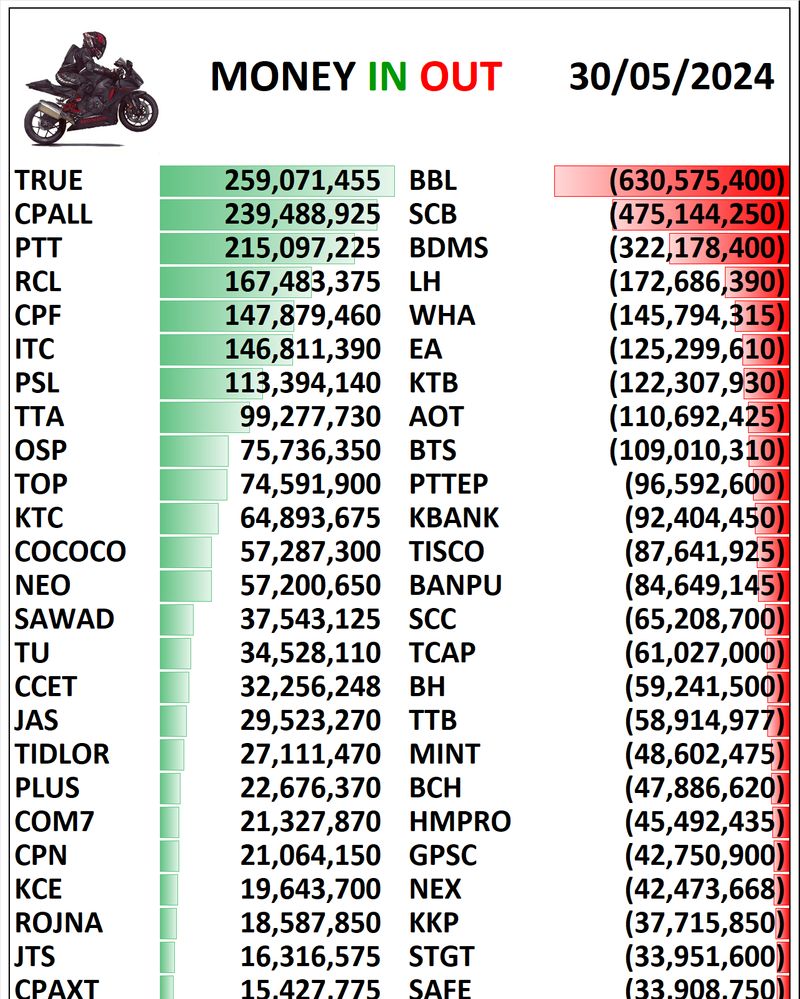The width and height of the screenshot is (800, 999).
Task: Select the RCL ticker in inflow list
Action: tap(38, 282)
